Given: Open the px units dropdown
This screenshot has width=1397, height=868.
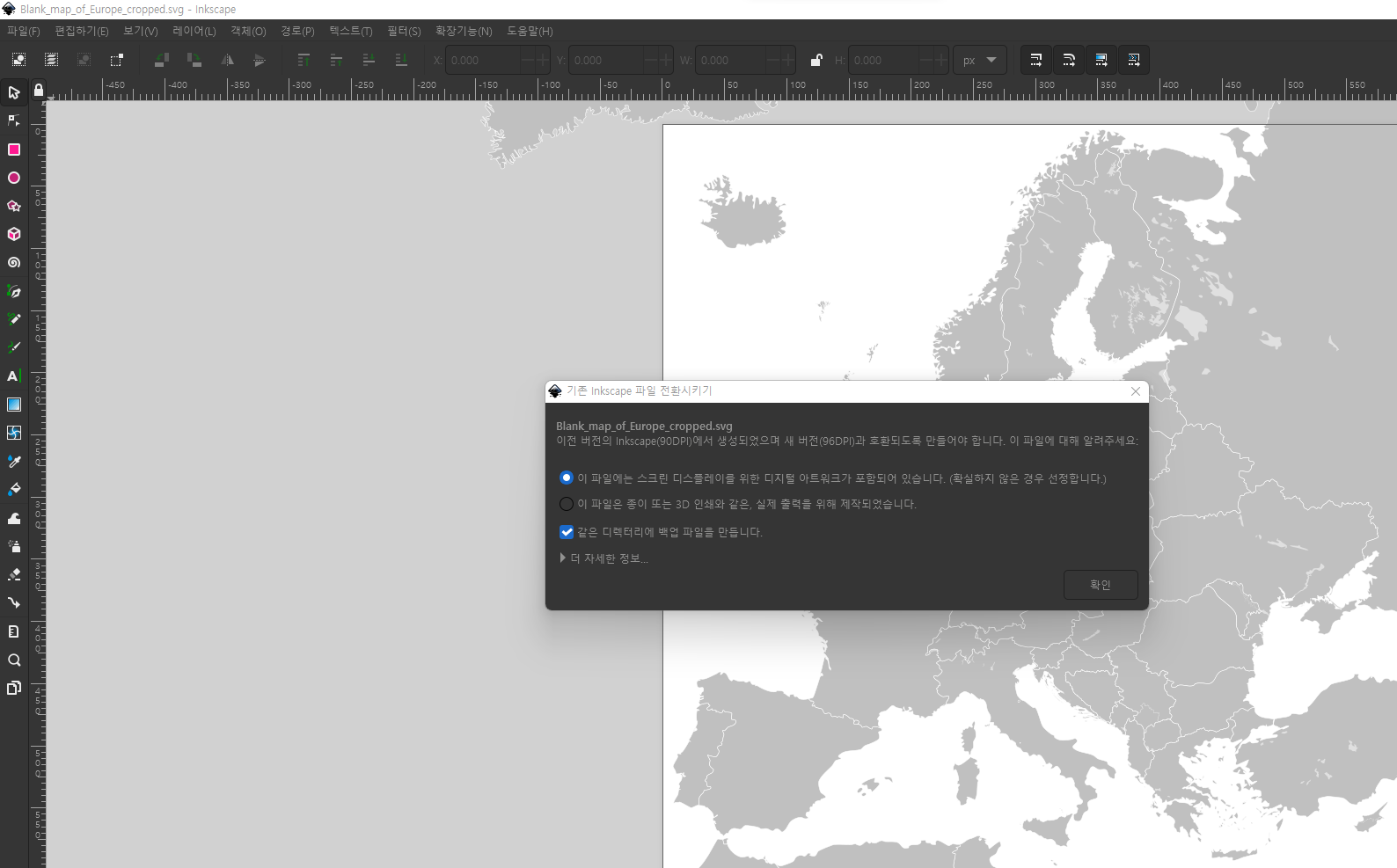Looking at the screenshot, I should tap(980, 60).
